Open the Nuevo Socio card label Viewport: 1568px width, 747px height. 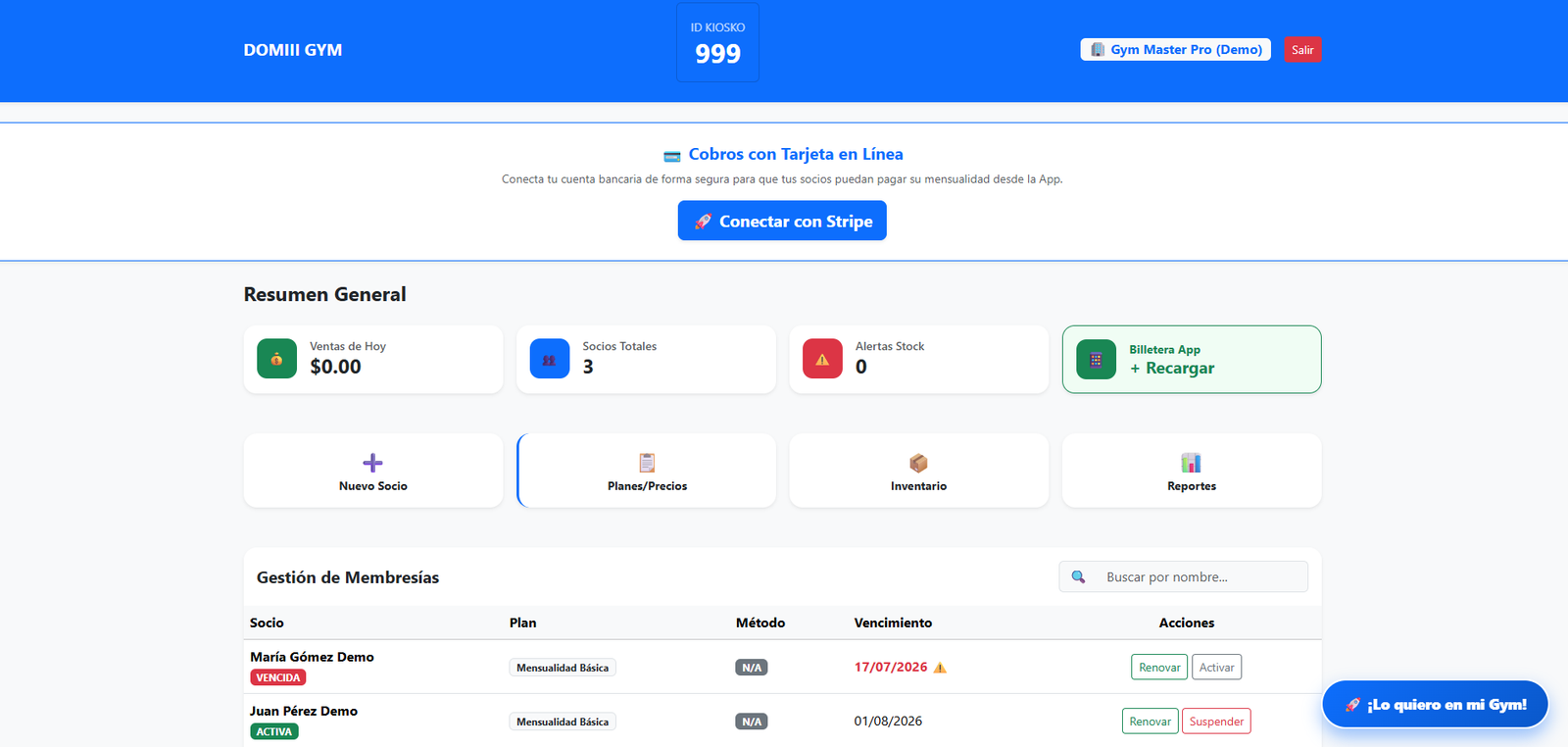tap(372, 486)
